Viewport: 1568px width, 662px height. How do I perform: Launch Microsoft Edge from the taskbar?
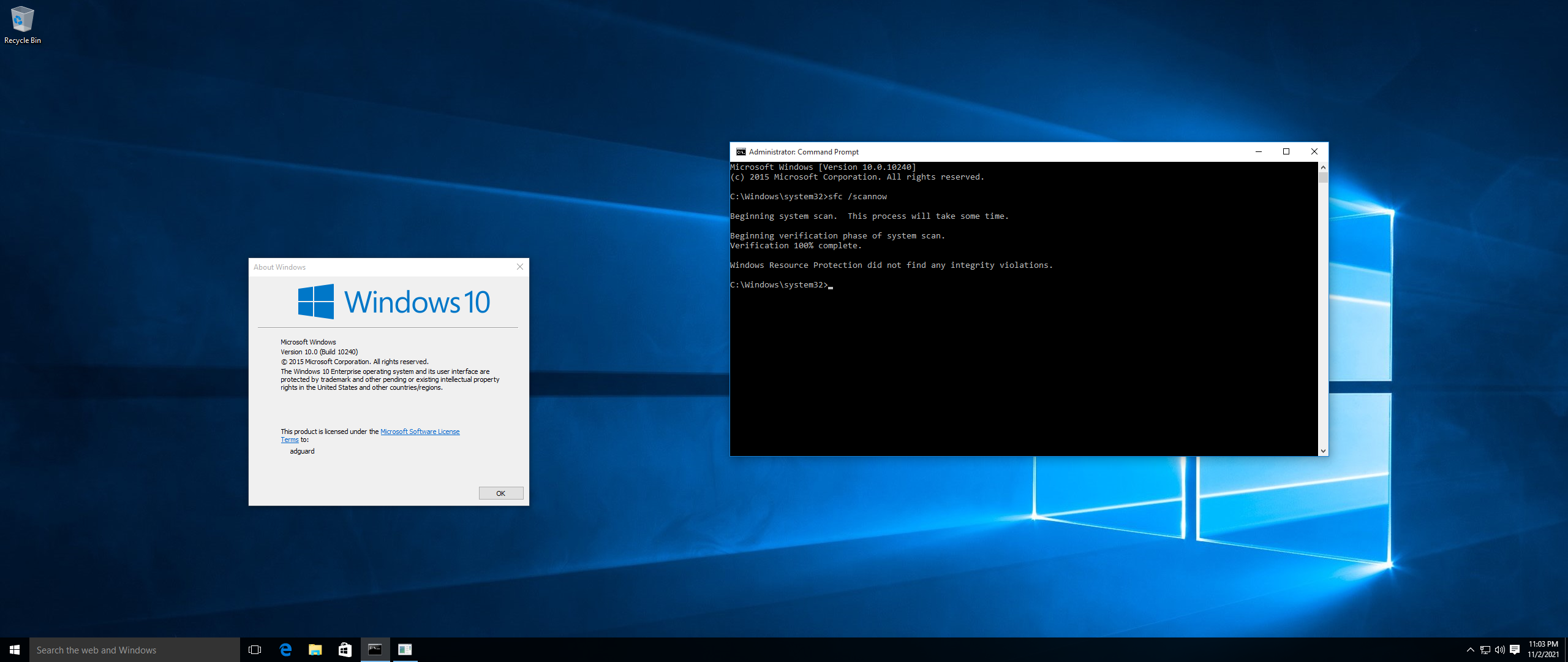[x=285, y=650]
